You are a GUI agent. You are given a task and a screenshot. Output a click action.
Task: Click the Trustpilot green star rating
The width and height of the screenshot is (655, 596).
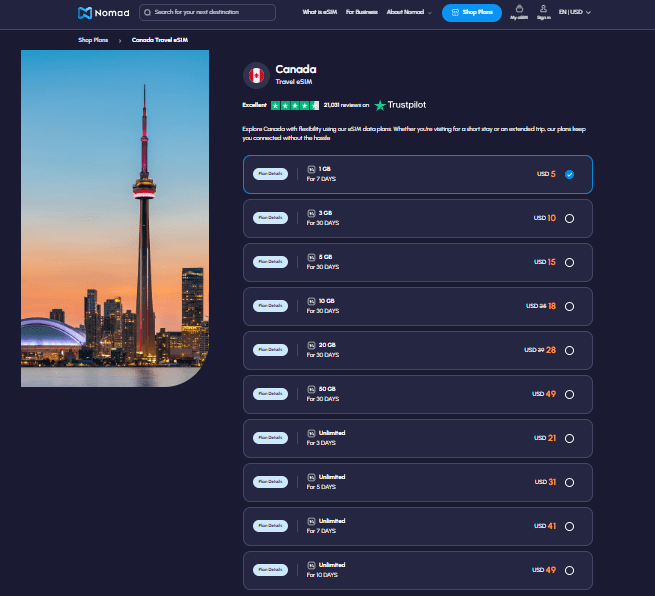[x=295, y=105]
